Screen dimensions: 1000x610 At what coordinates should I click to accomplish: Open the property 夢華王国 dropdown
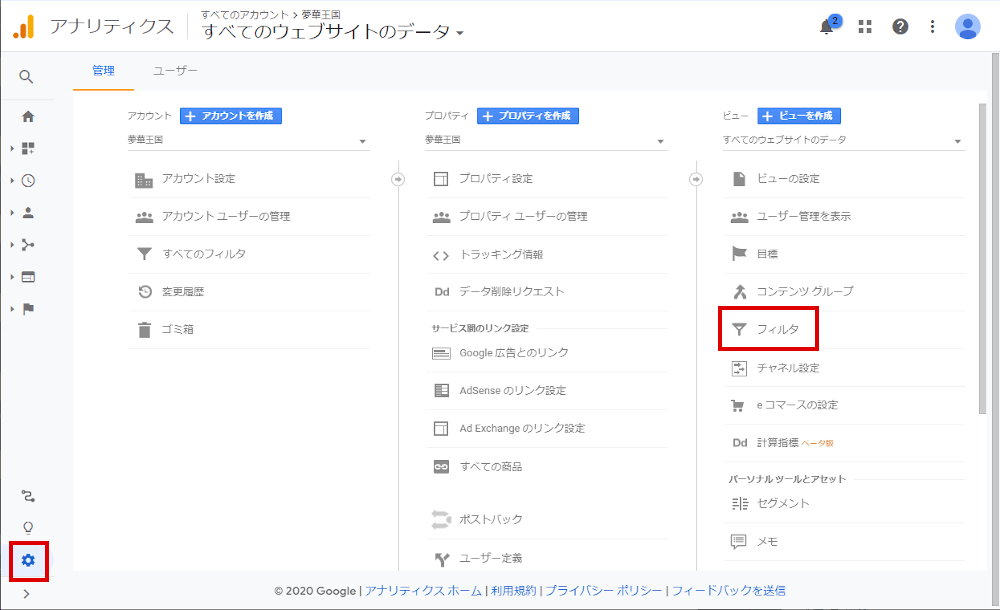pyautogui.click(x=546, y=140)
